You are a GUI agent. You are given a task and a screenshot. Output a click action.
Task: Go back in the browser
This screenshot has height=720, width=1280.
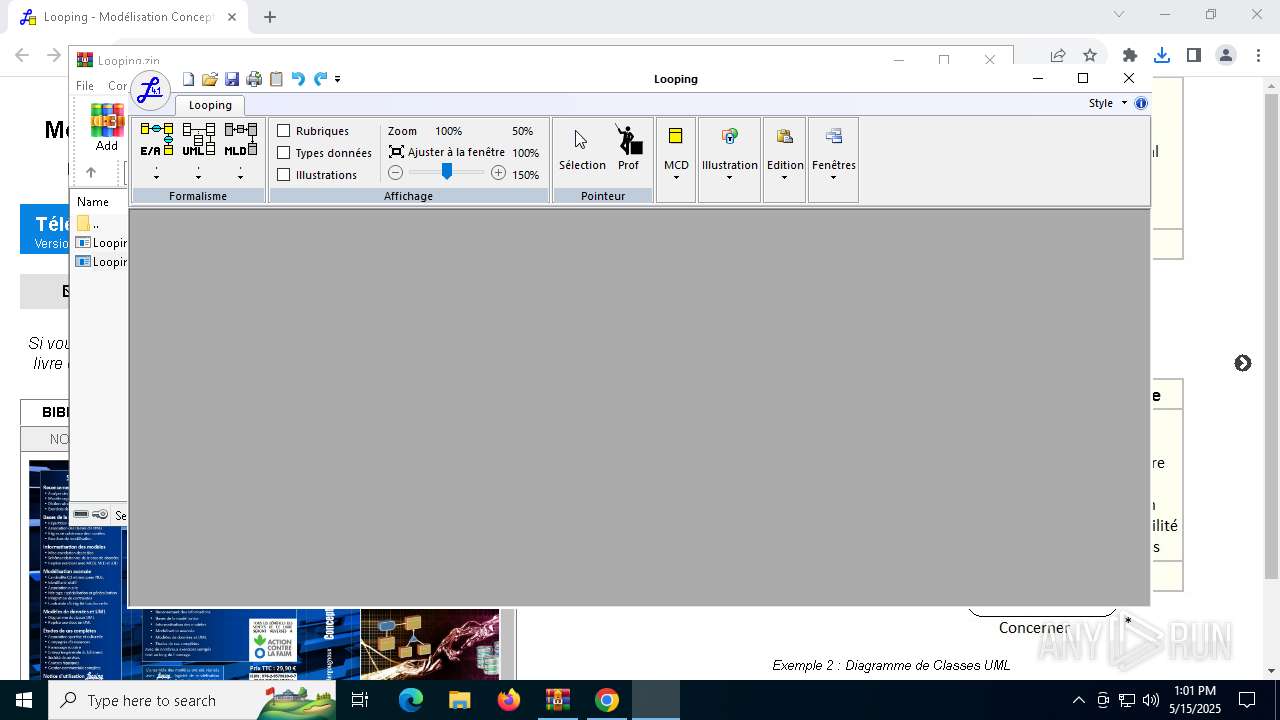(x=22, y=56)
